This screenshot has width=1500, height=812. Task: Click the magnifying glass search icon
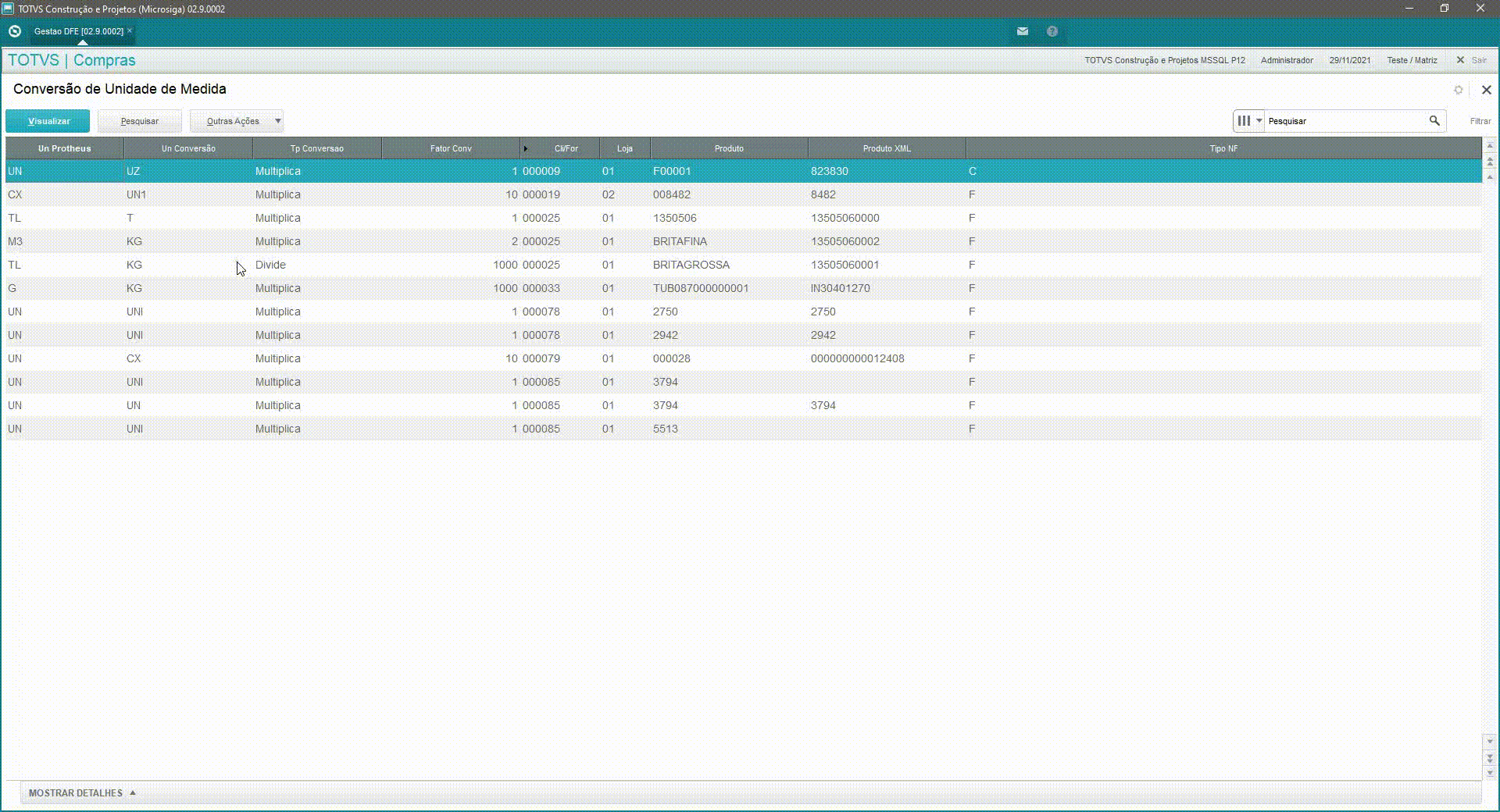tap(1434, 121)
